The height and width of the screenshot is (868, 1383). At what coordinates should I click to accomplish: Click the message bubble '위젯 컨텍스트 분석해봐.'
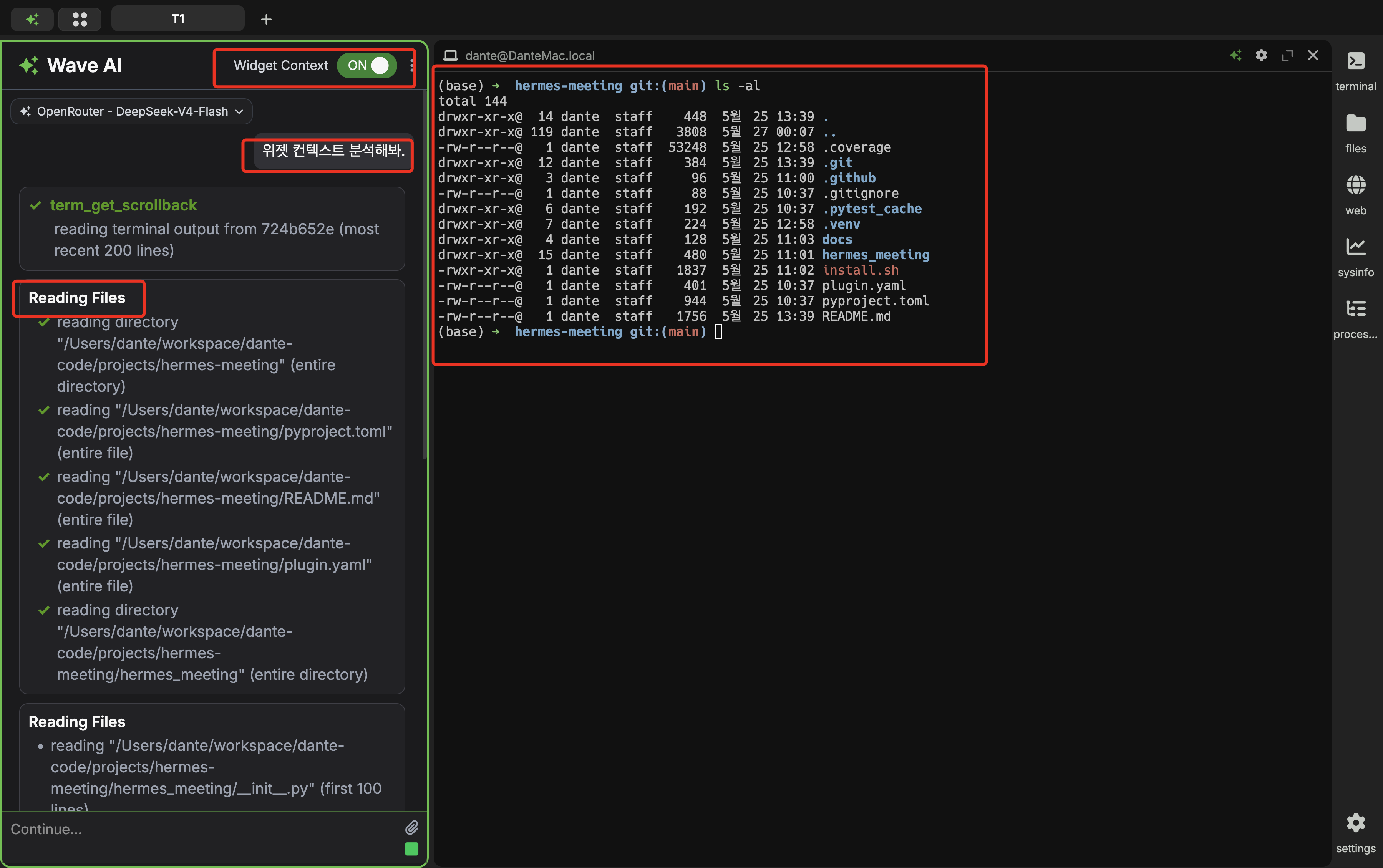(333, 151)
